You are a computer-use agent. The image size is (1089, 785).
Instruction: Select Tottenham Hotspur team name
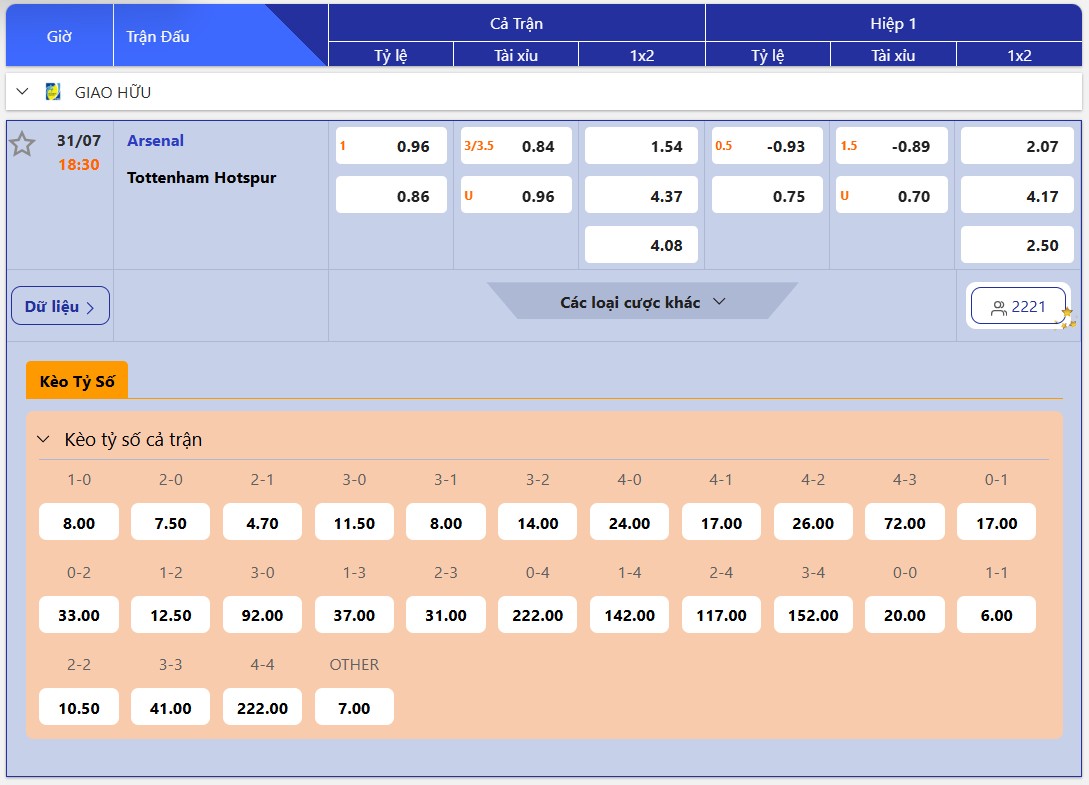pyautogui.click(x=201, y=178)
